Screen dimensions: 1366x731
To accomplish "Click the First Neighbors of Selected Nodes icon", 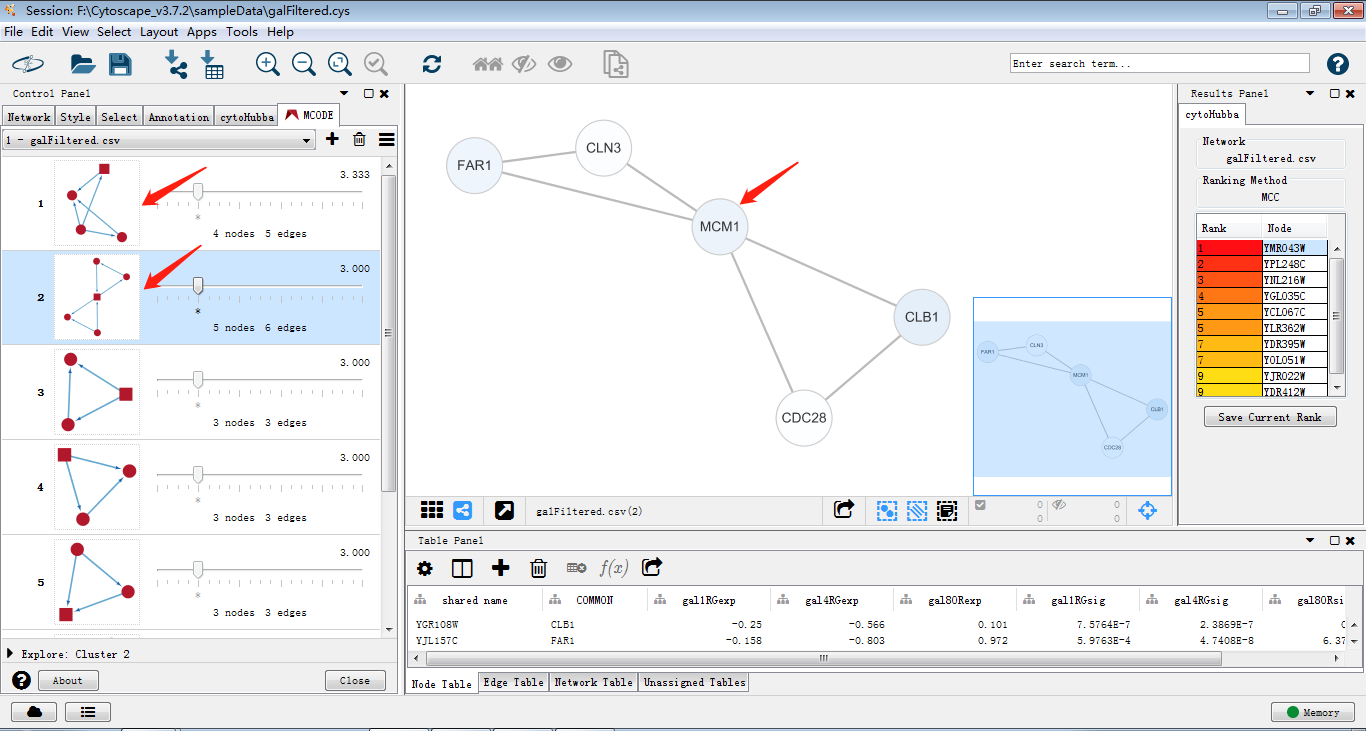I will coord(487,64).
